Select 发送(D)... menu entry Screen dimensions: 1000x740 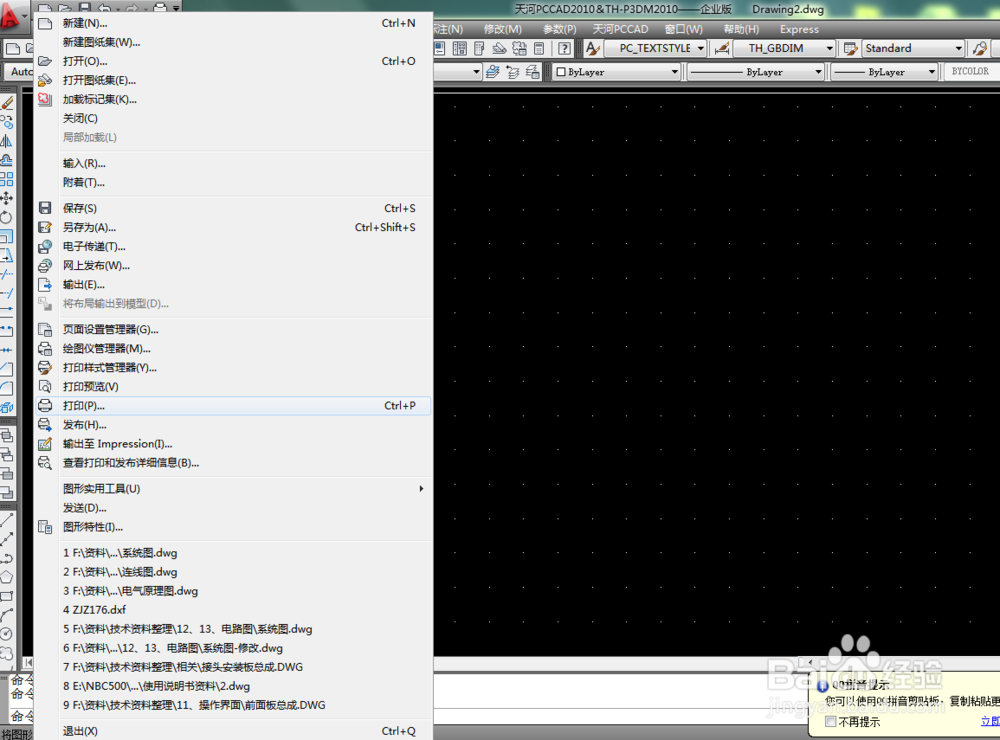[233, 508]
